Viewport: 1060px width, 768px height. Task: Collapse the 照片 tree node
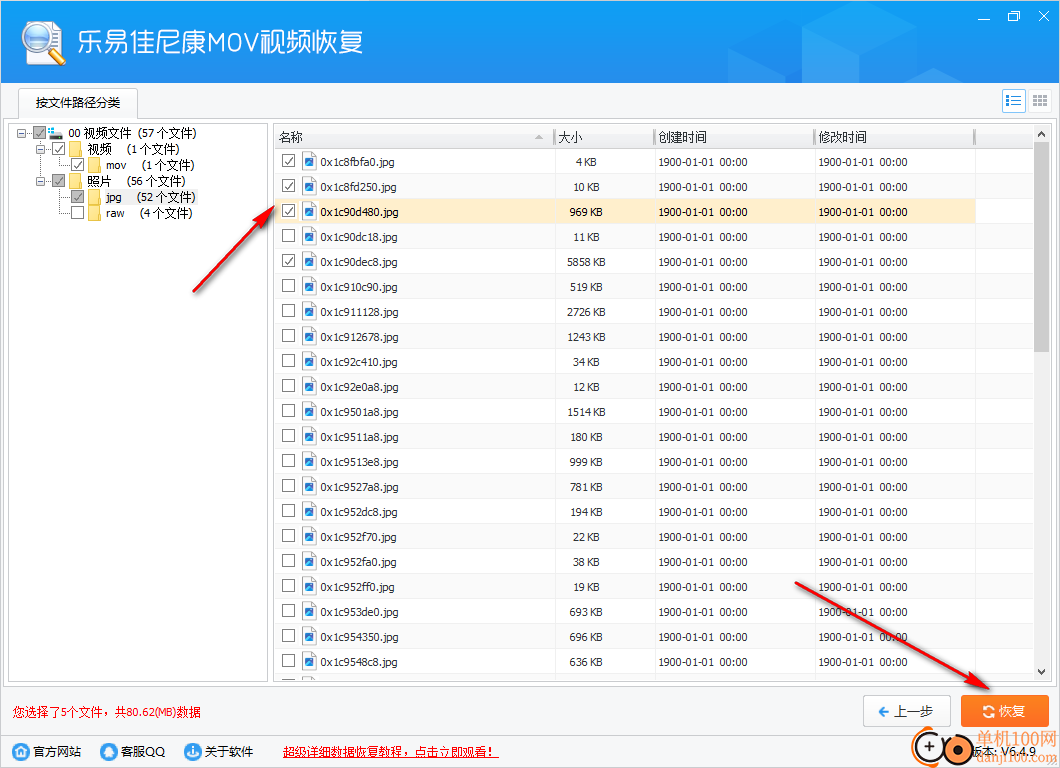pos(41,181)
